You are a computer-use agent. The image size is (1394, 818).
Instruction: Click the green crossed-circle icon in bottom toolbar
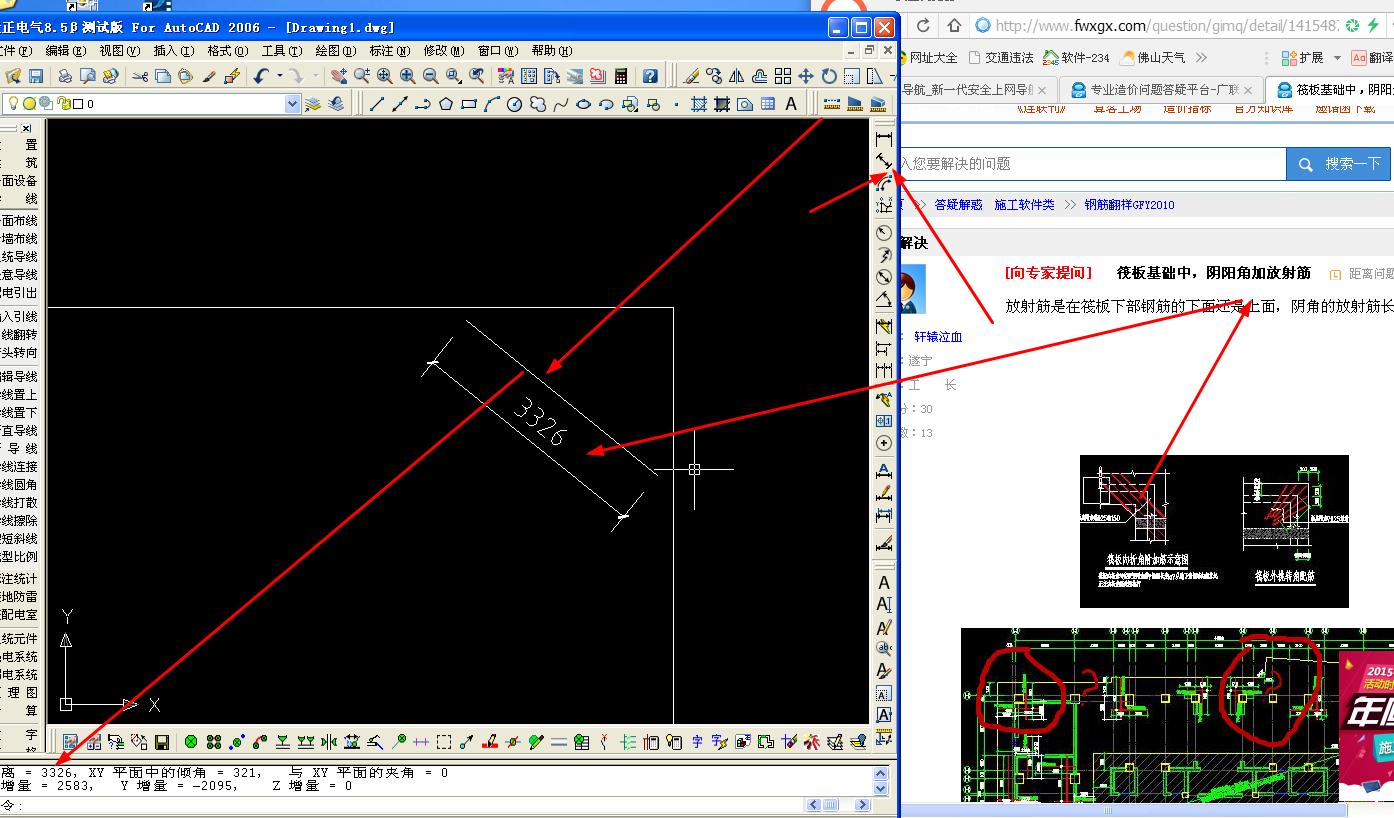[191, 742]
